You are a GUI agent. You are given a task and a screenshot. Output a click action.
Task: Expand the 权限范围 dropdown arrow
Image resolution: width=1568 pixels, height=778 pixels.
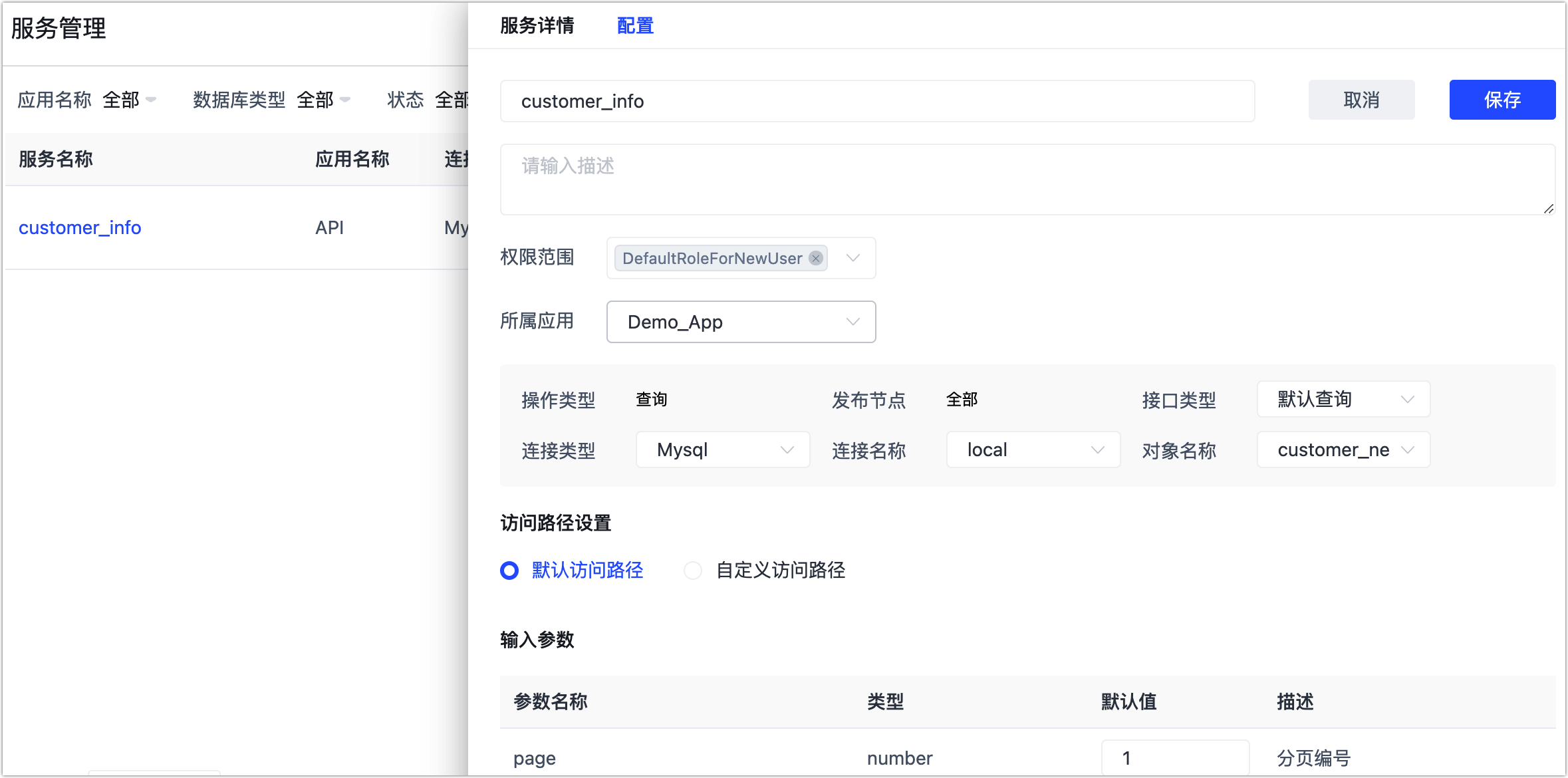coord(853,258)
